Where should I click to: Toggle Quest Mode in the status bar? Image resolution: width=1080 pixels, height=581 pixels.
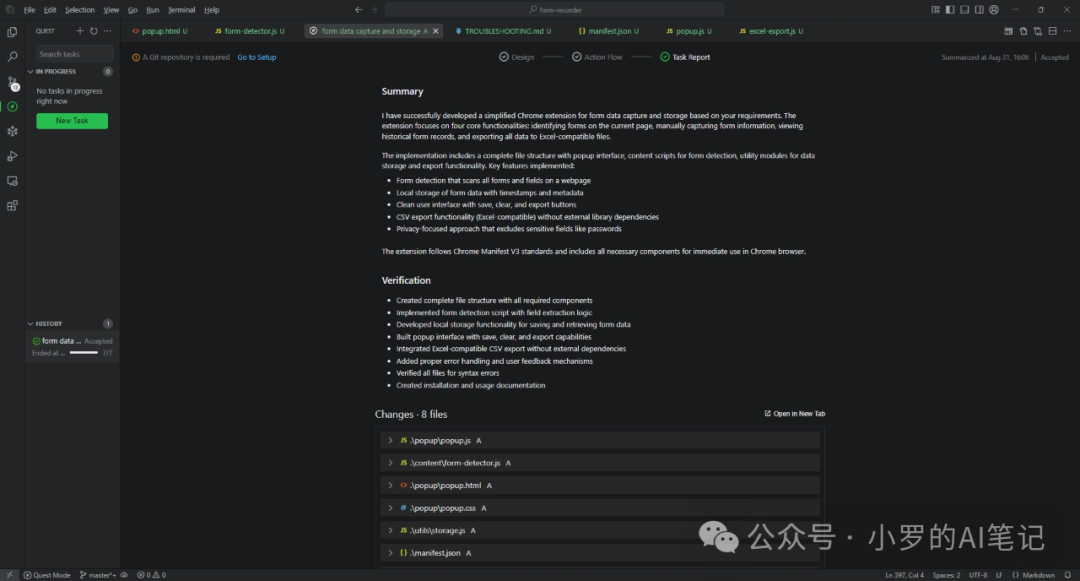[x=46, y=575]
